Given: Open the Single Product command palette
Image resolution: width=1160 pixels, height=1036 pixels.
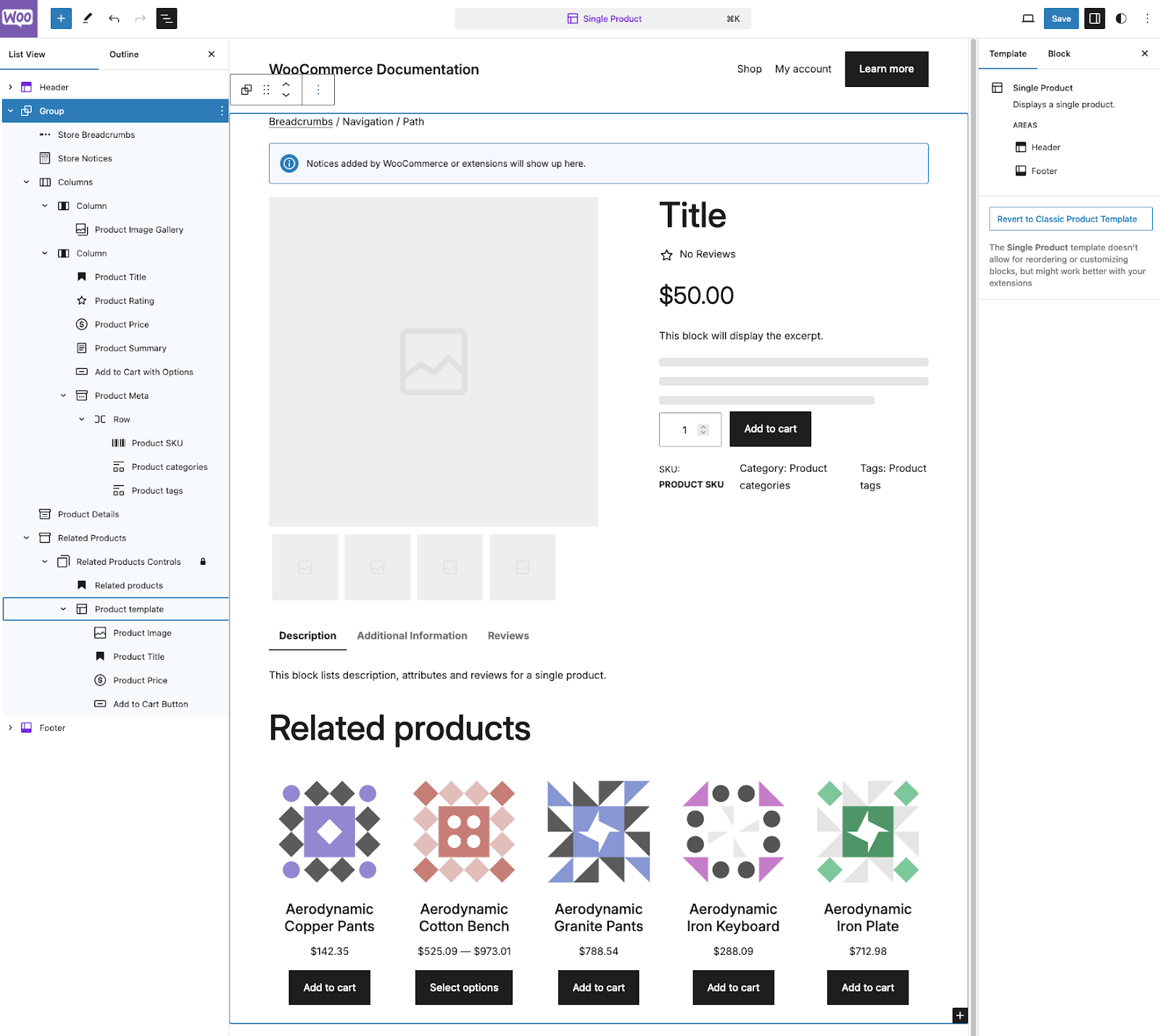Looking at the screenshot, I should [x=603, y=18].
